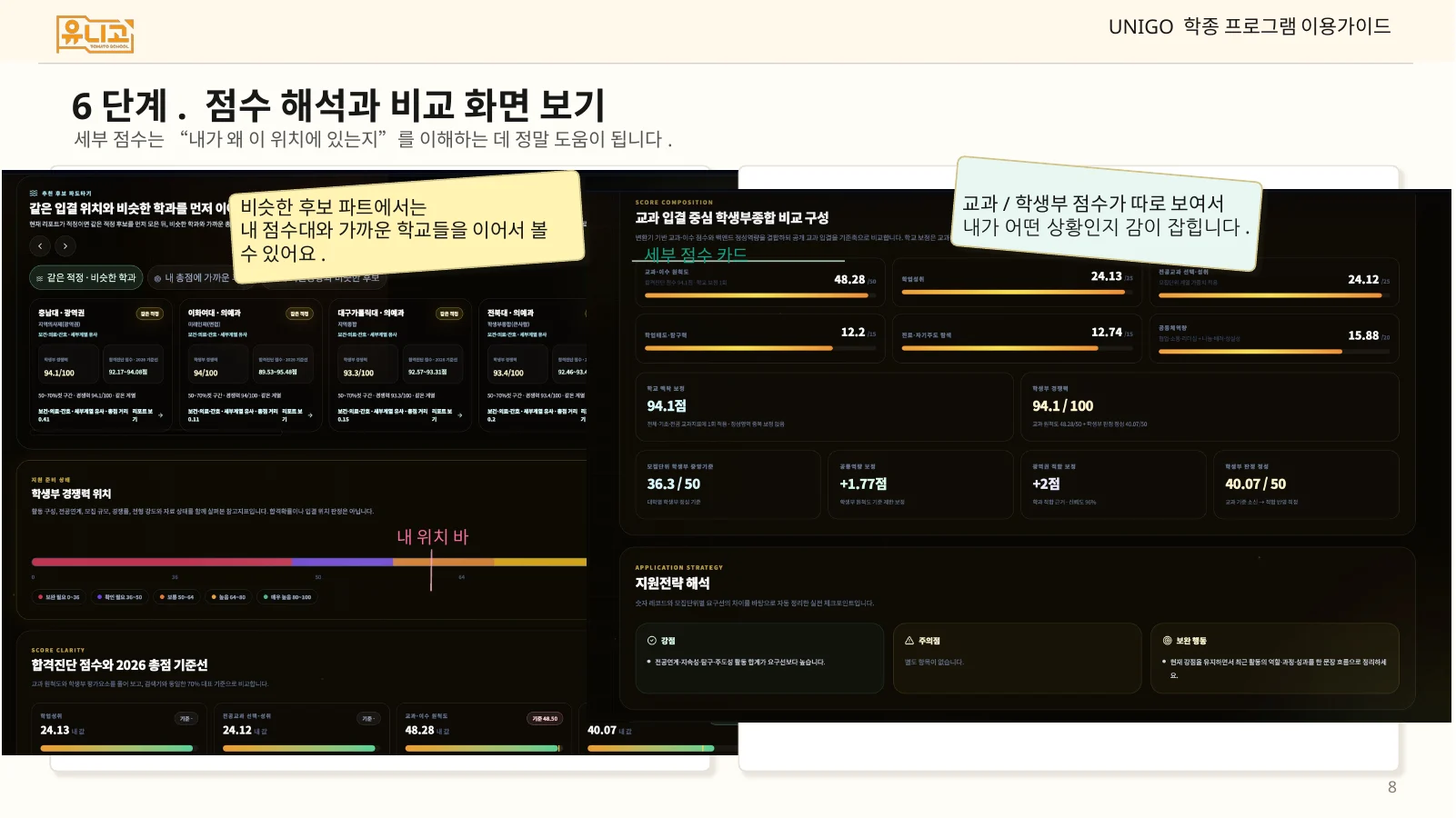Image resolution: width=1456 pixels, height=818 pixels.
Task: Click the target icon beside 보완 행동
Action: [1168, 641]
